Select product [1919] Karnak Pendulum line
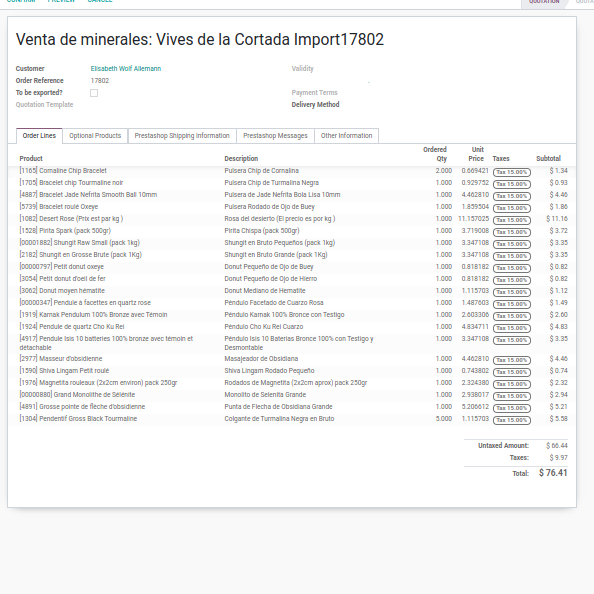Screen dimensions: 594x594 pyautogui.click(x=93, y=315)
